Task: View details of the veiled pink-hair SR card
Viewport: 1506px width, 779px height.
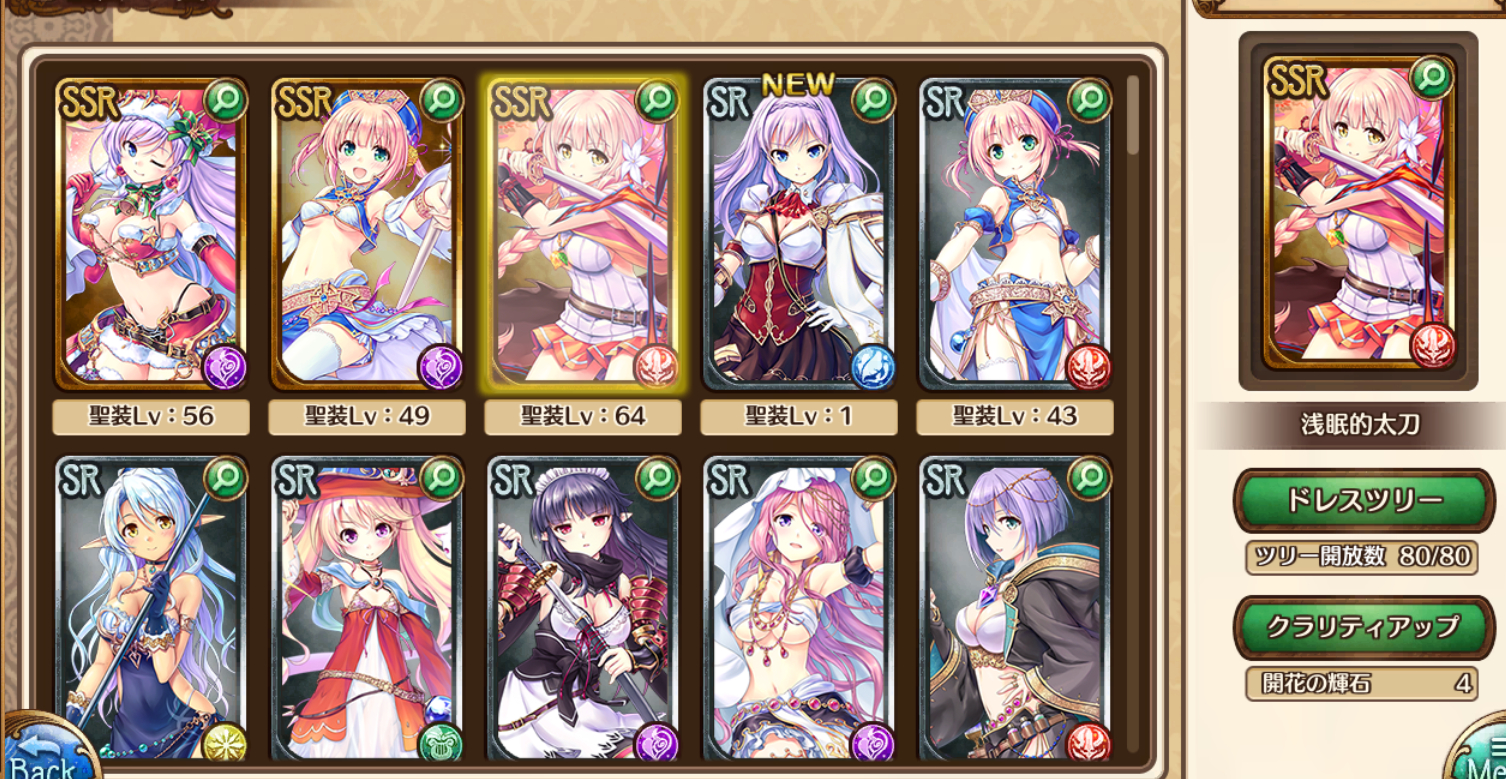Action: pyautogui.click(x=873, y=478)
